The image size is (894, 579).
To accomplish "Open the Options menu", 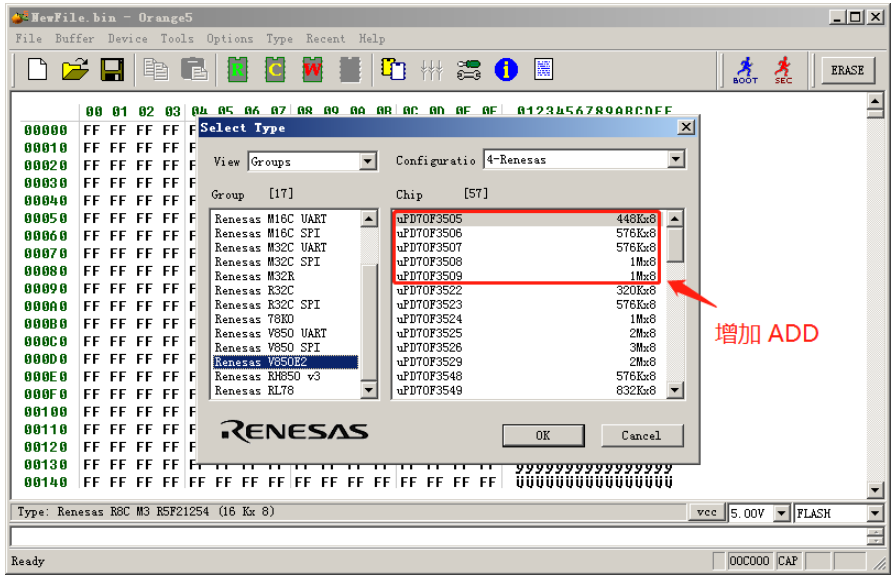I will coord(230,38).
